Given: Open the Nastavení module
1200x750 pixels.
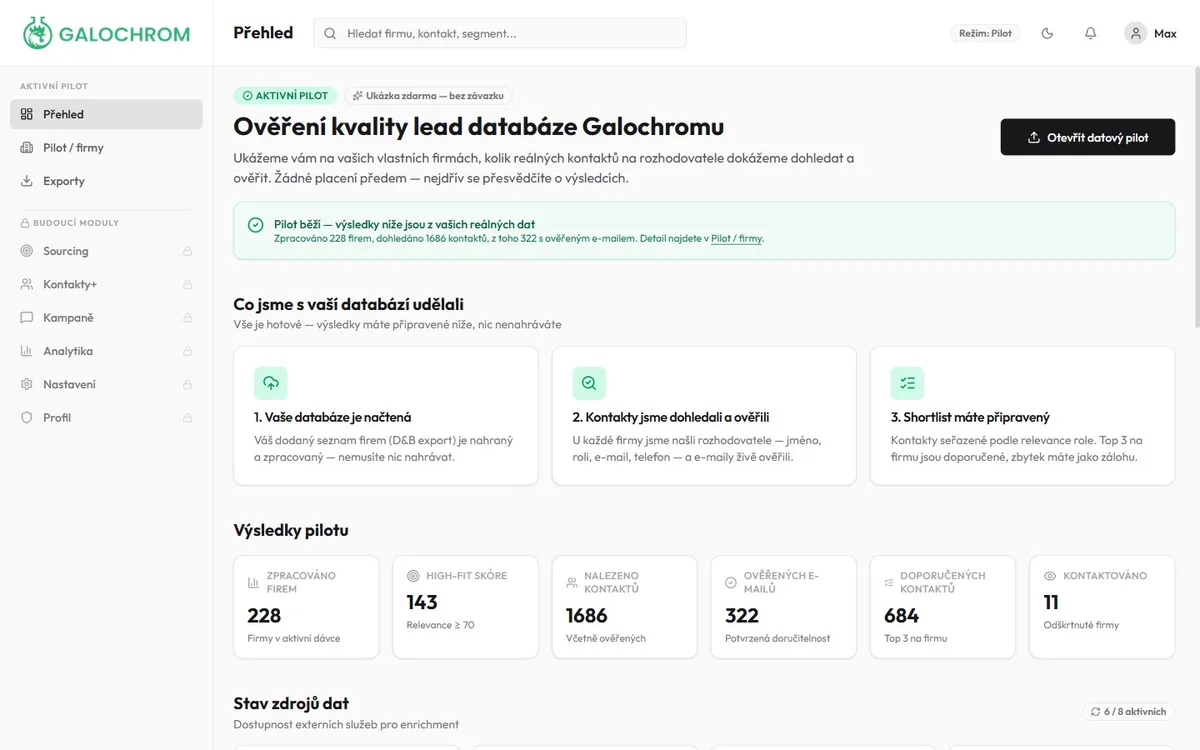Looking at the screenshot, I should (x=106, y=384).
